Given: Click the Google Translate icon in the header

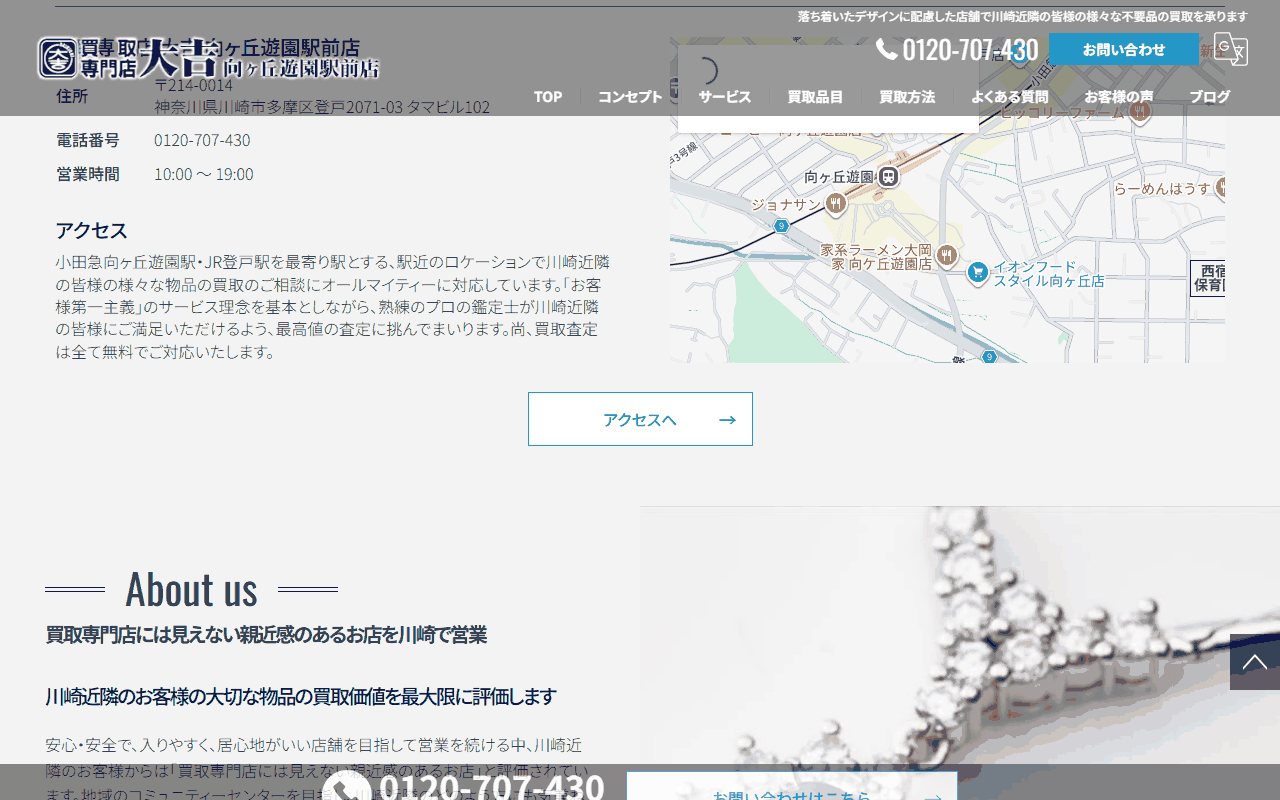Looking at the screenshot, I should coord(1231,49).
